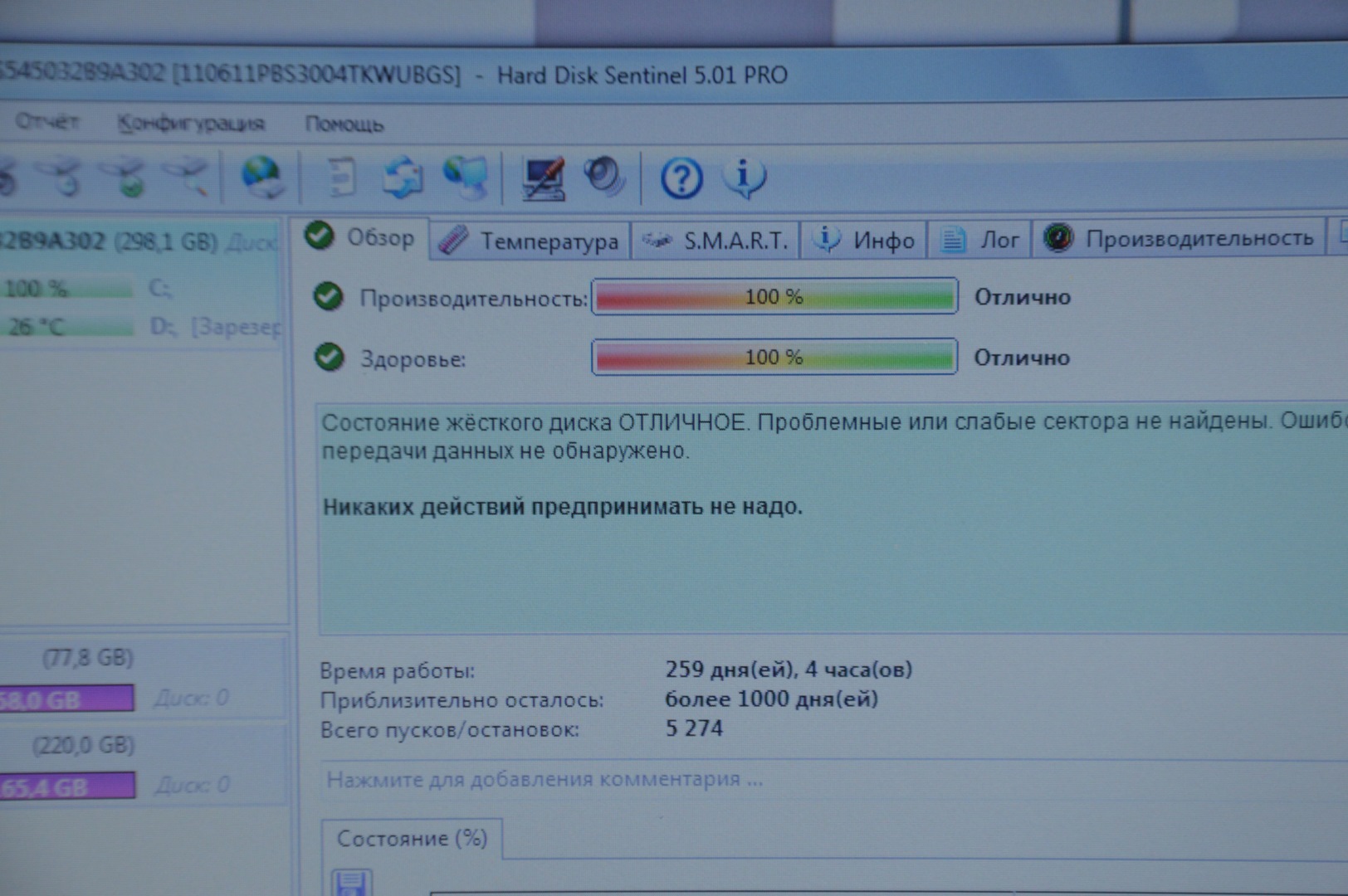Viewport: 1348px width, 896px height.
Task: Click the D: [Зарезер drive label in sidebar
Action: [217, 327]
